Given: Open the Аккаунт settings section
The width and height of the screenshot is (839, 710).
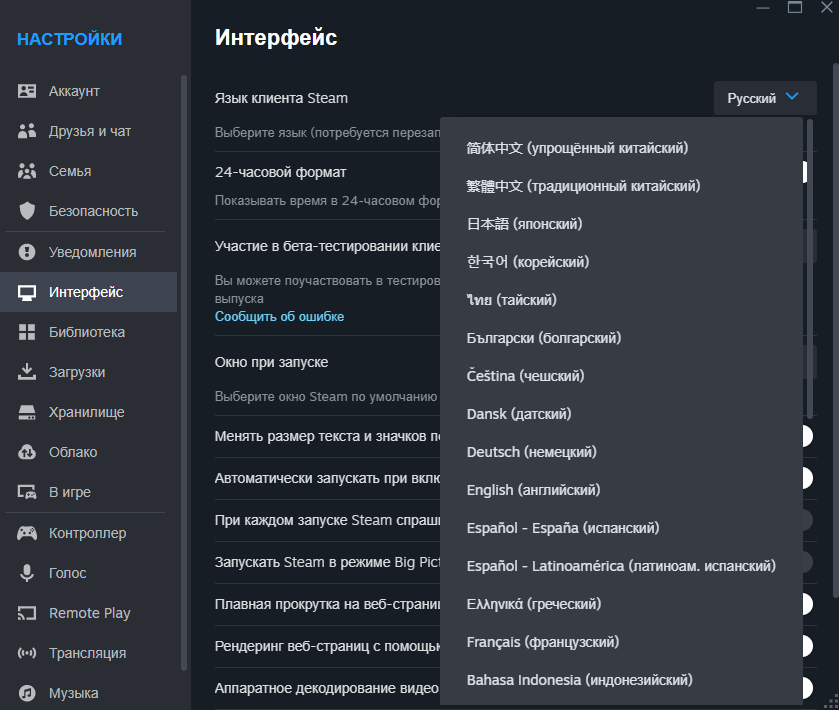Looking at the screenshot, I should pyautogui.click(x=88, y=91).
